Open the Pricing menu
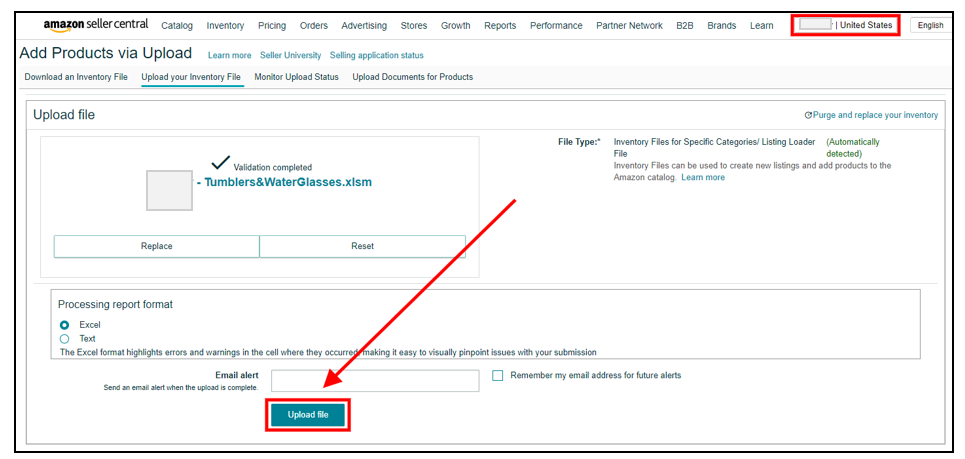Viewport: 965px width, 459px height. (272, 25)
